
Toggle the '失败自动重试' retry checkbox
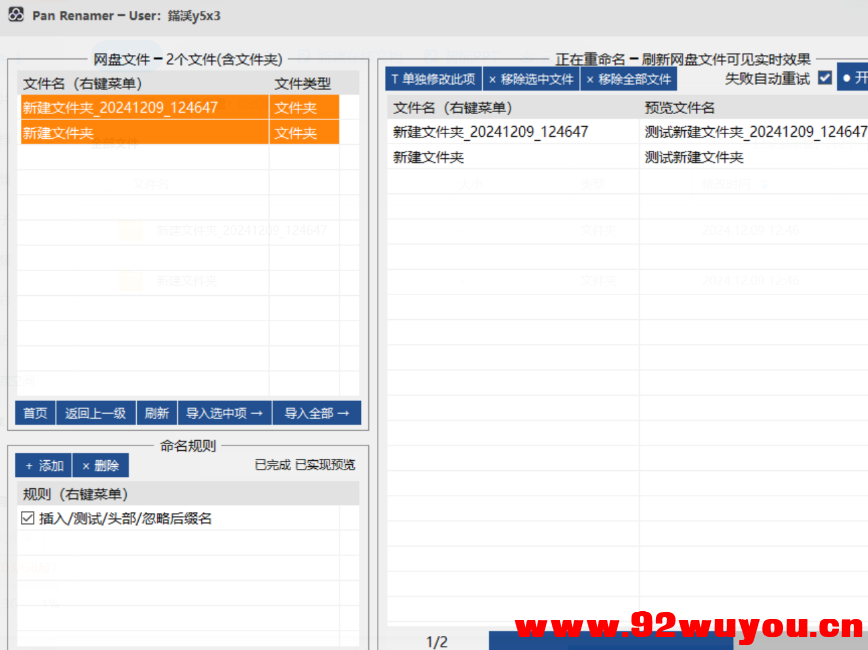click(823, 78)
